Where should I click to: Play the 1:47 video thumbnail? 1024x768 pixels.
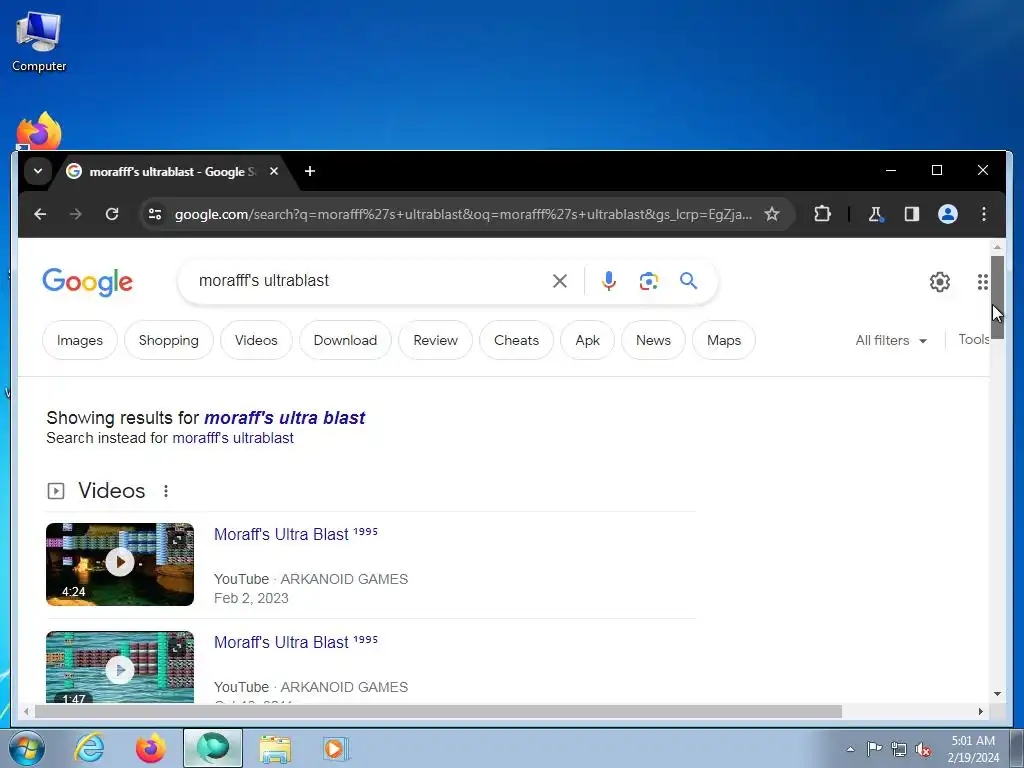pyautogui.click(x=120, y=667)
